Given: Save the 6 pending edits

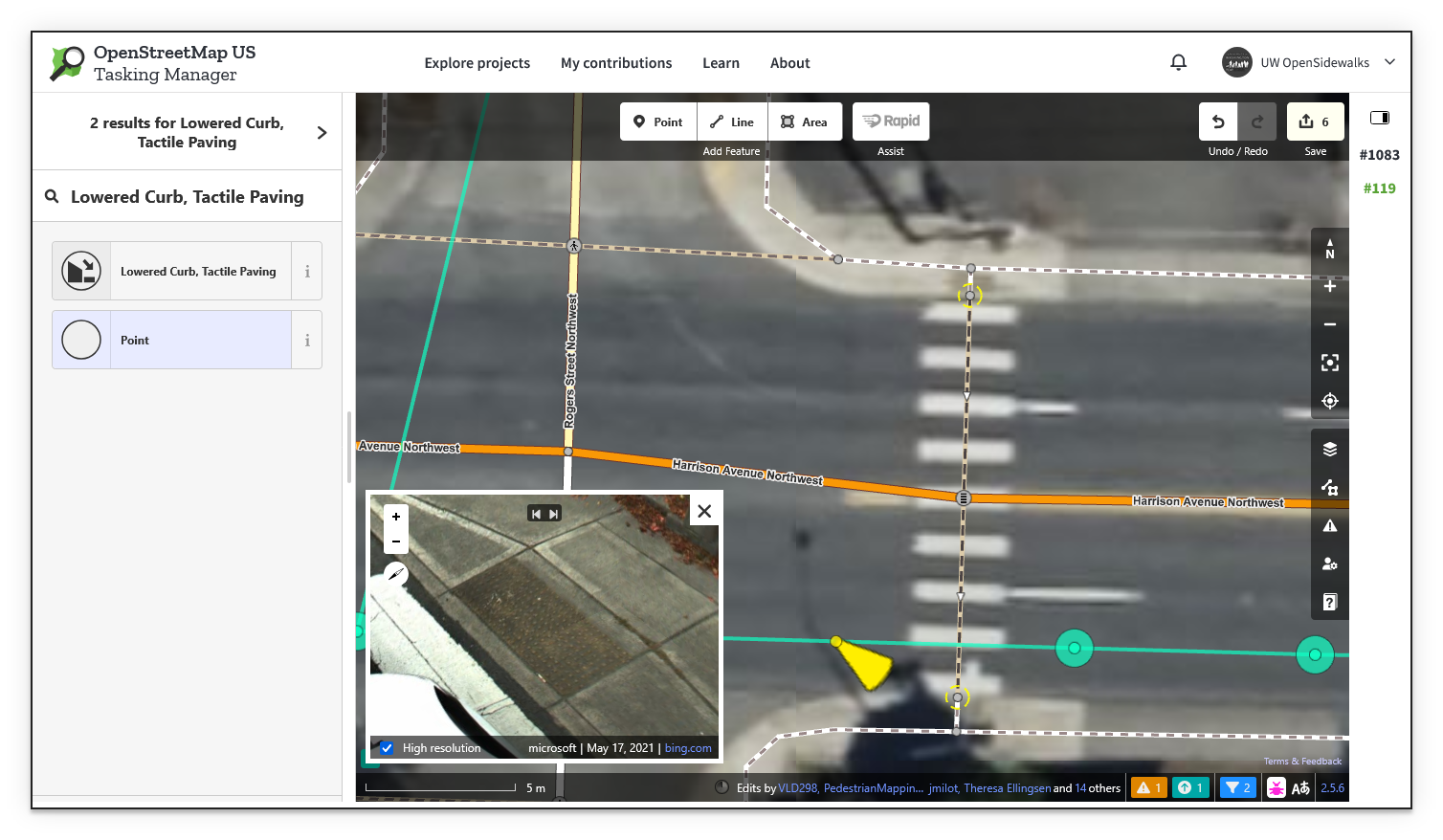Looking at the screenshot, I should tap(1315, 122).
